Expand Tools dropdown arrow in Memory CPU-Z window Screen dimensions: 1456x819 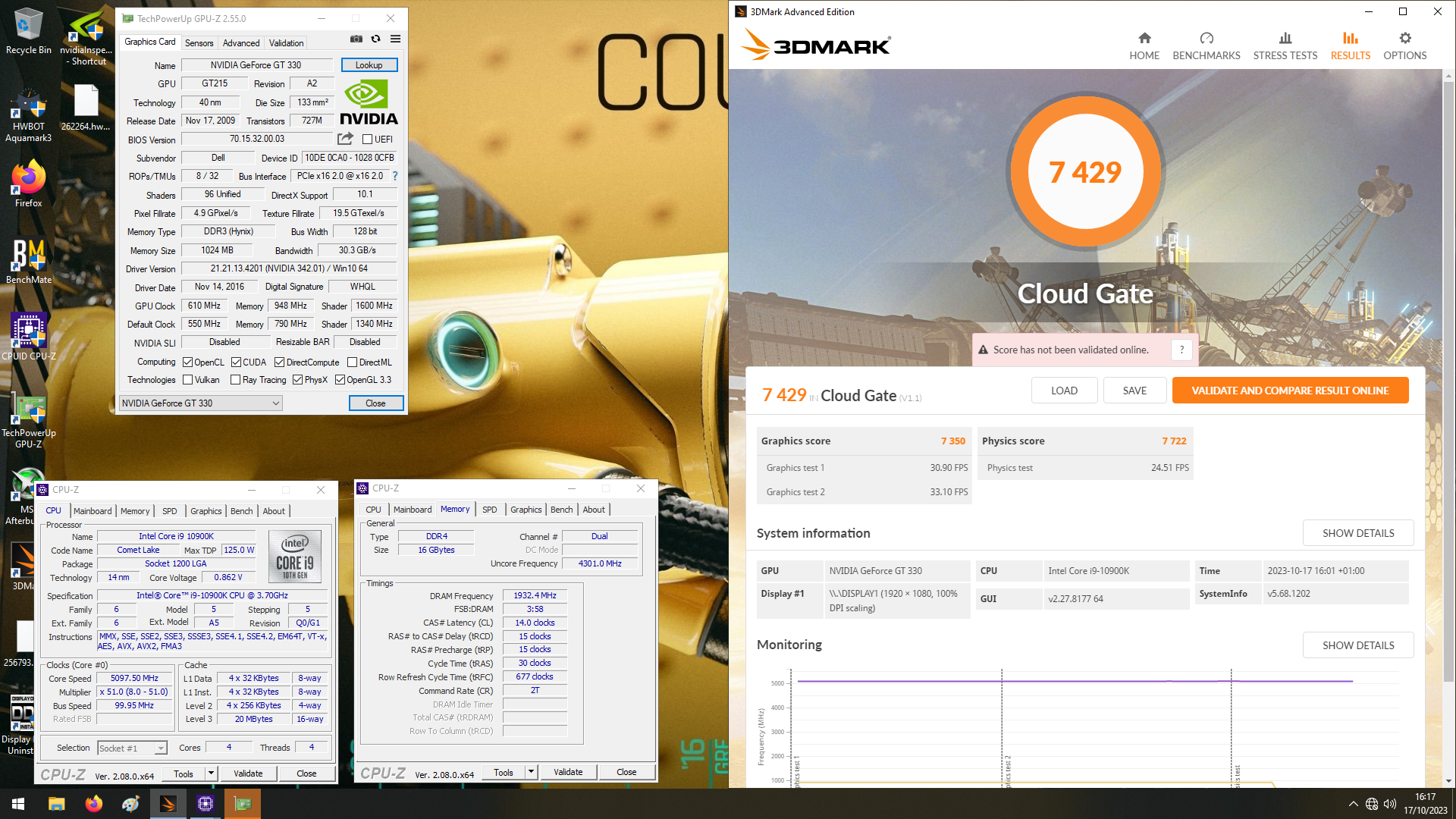tap(531, 772)
